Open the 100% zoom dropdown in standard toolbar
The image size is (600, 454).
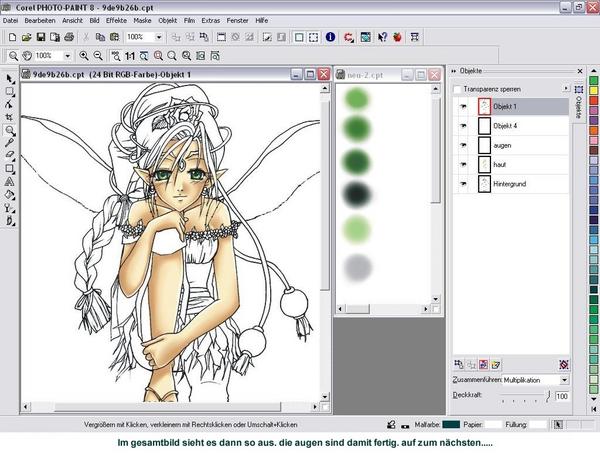pos(159,37)
